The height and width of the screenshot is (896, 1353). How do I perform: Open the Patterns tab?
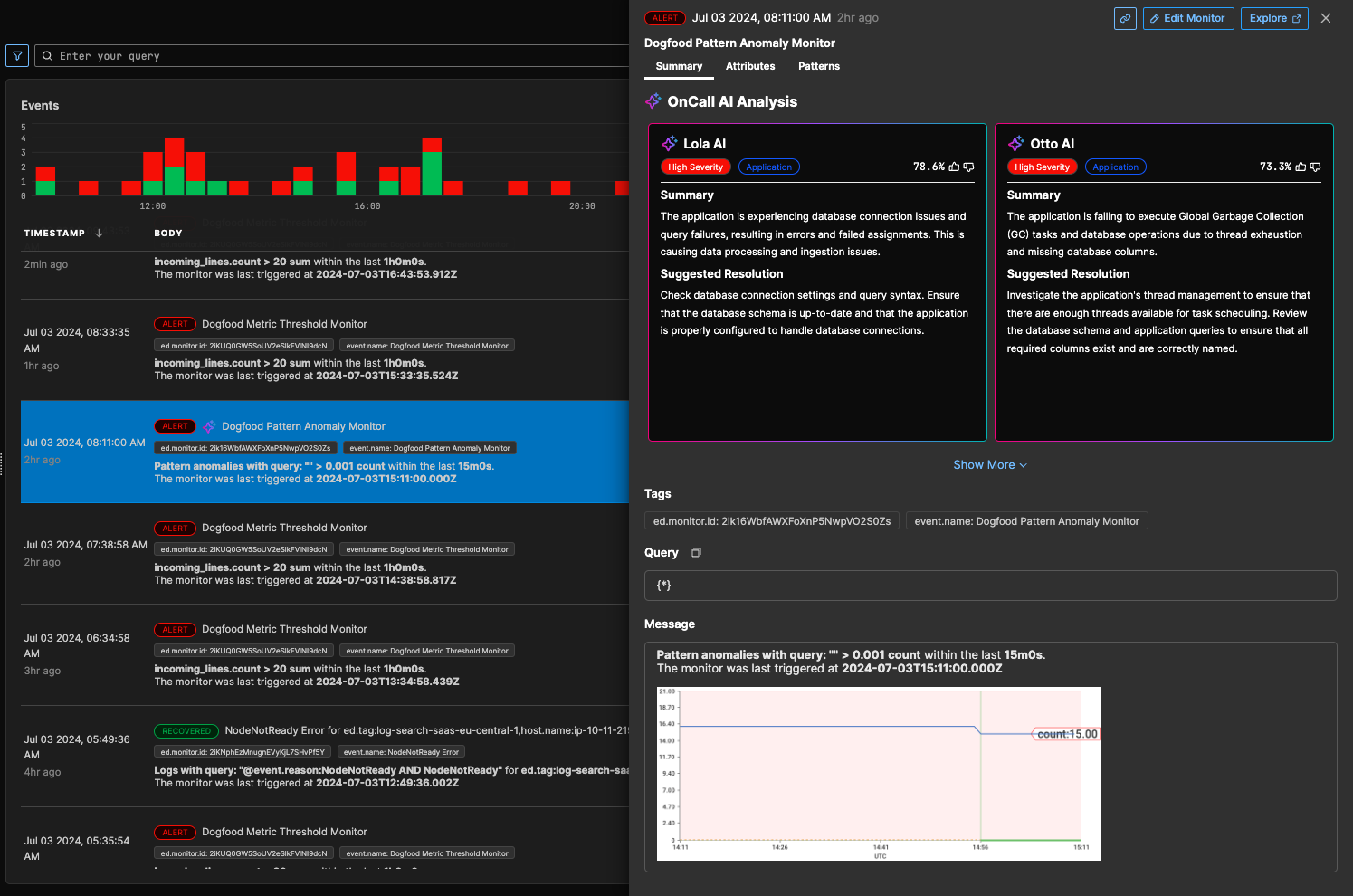818,66
